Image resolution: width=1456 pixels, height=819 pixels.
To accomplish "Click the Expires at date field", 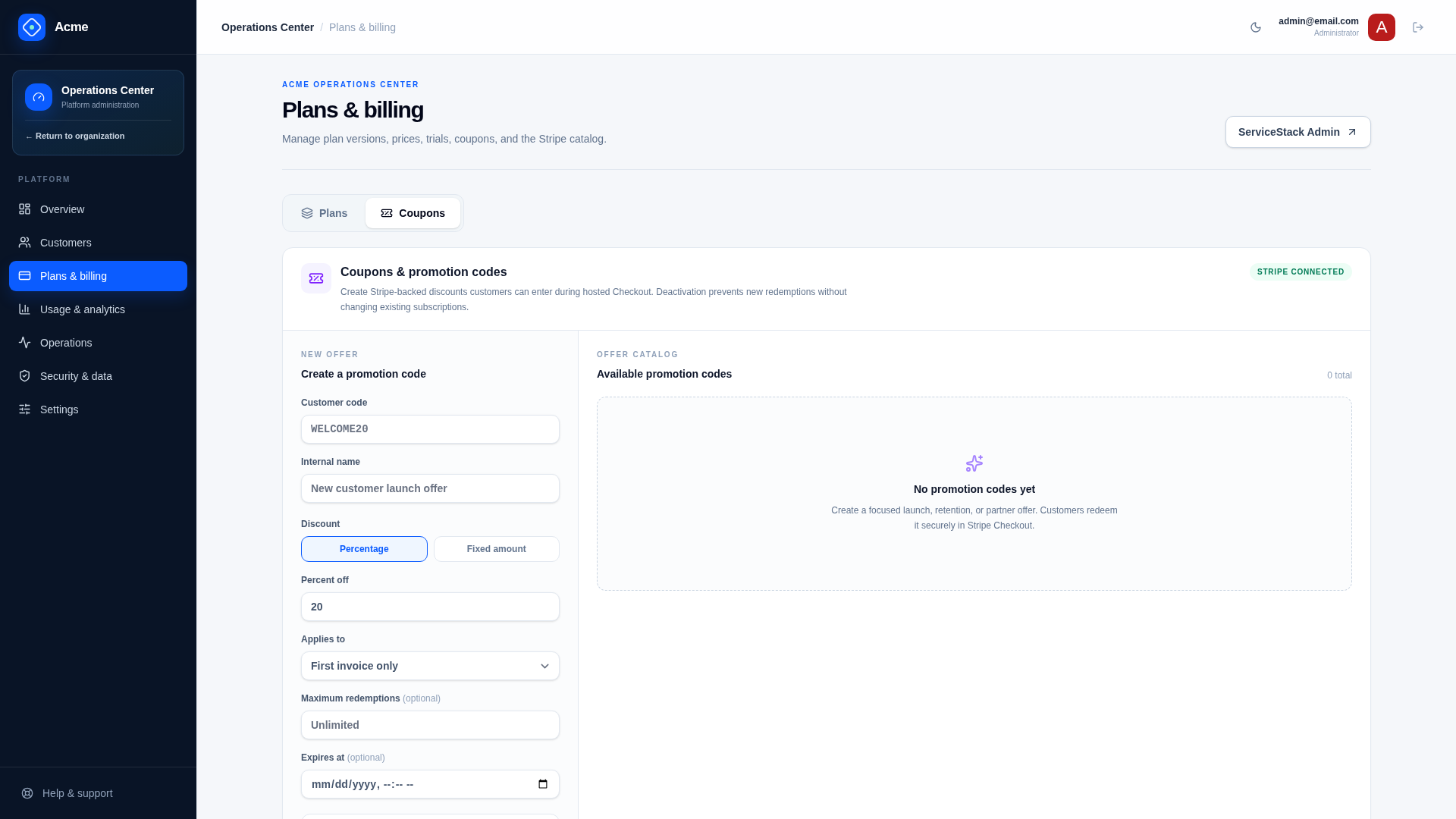I will [x=430, y=784].
